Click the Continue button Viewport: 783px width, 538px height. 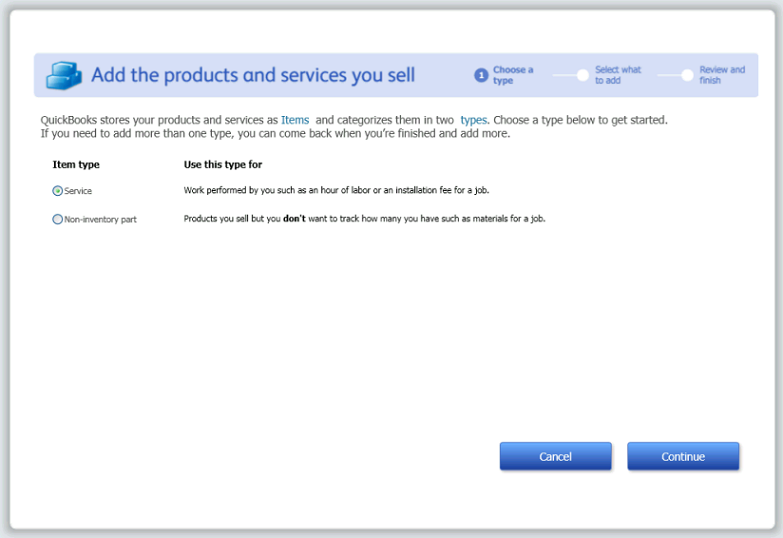tap(683, 456)
